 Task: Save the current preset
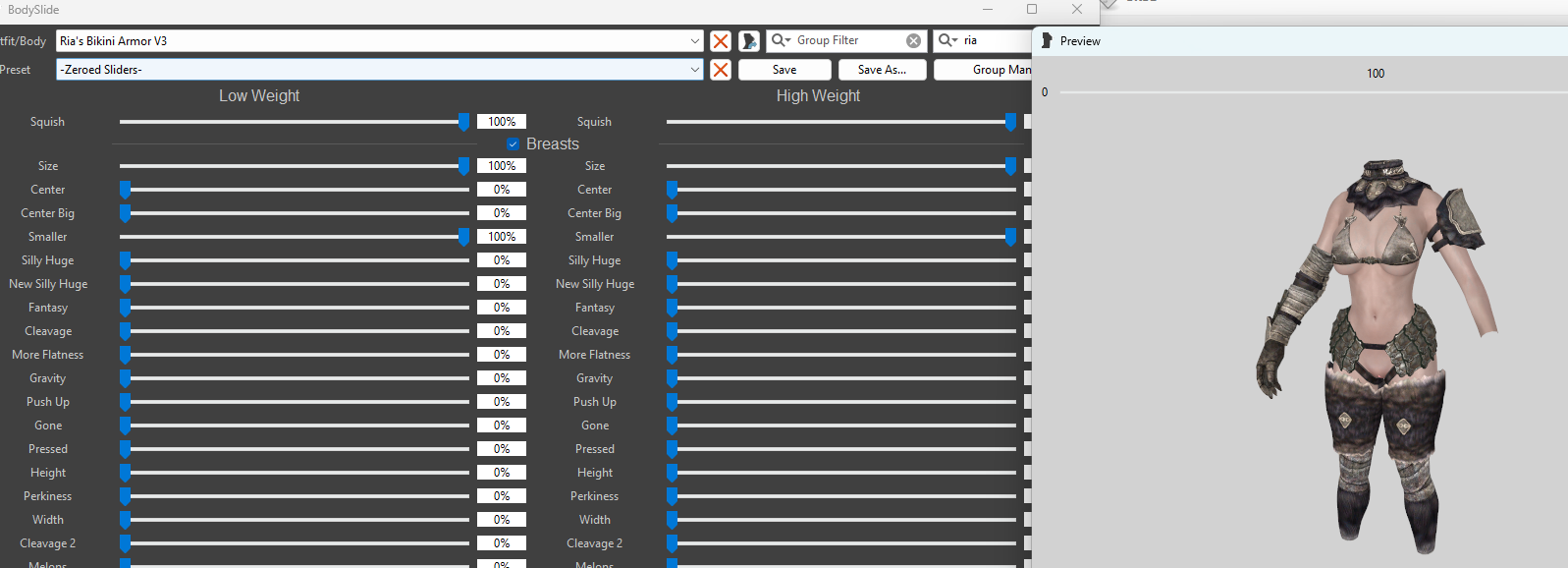coord(784,70)
